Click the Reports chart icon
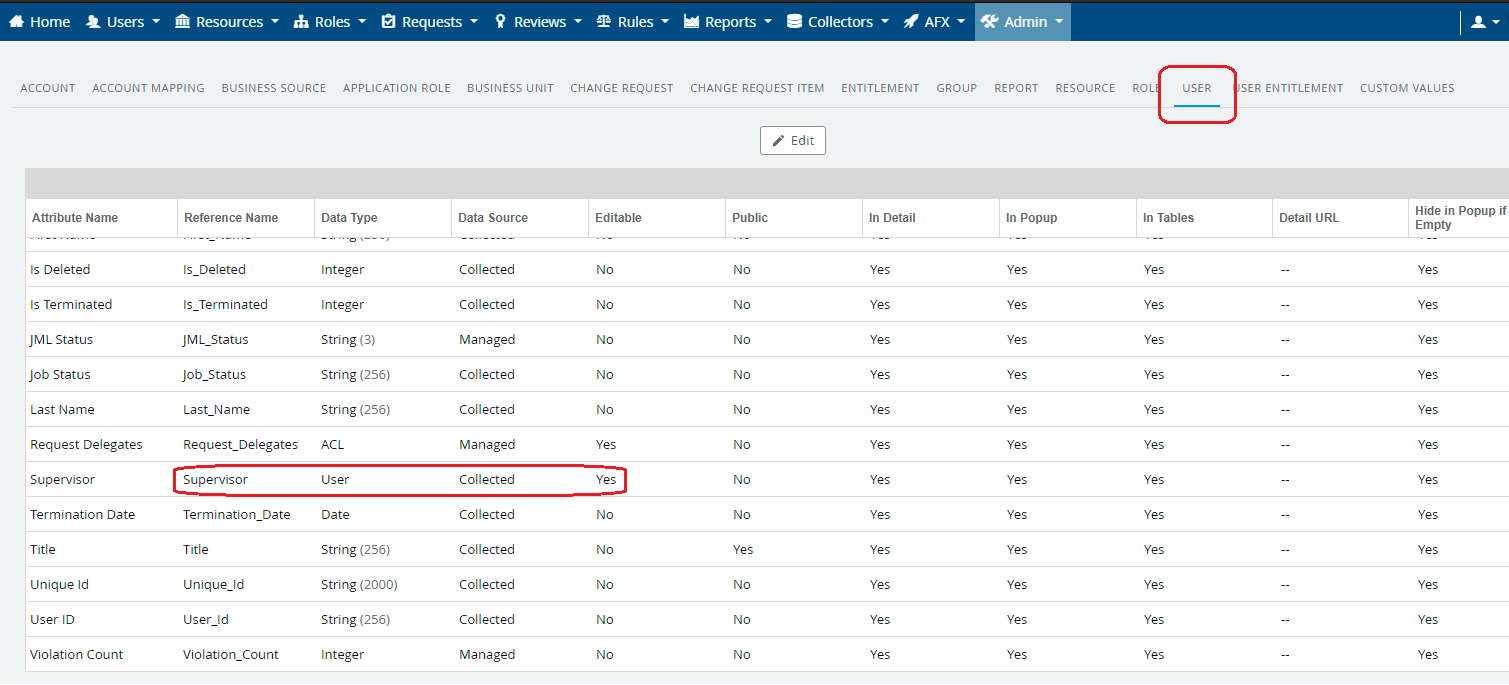Viewport: 1509px width, 685px height. click(692, 22)
